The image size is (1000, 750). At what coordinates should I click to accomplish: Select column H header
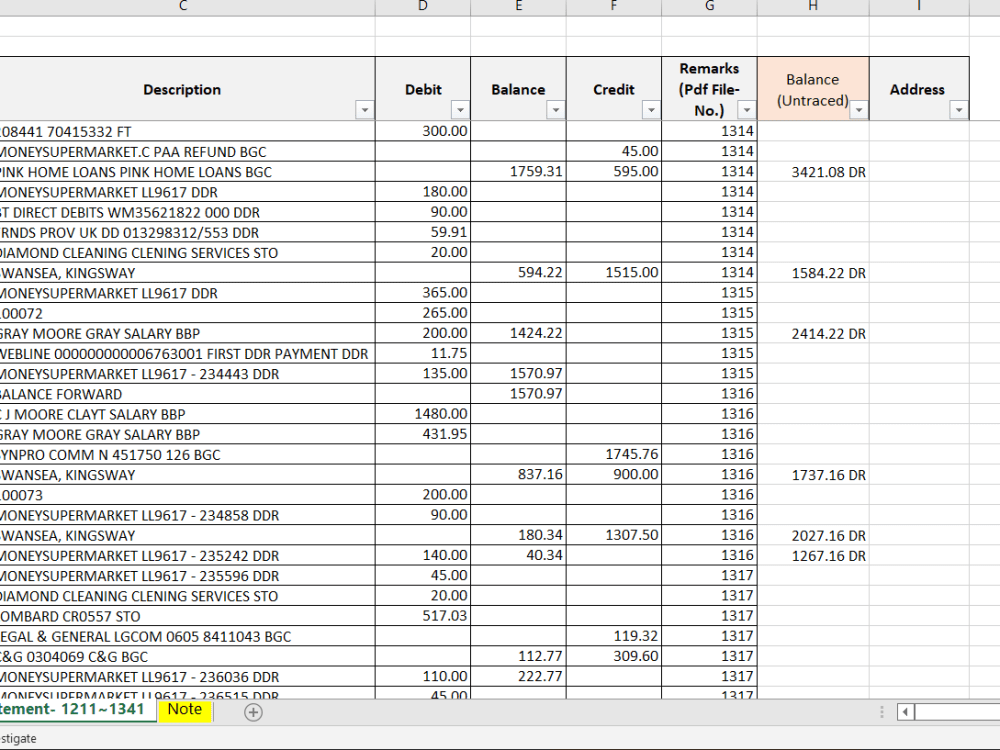coord(813,6)
